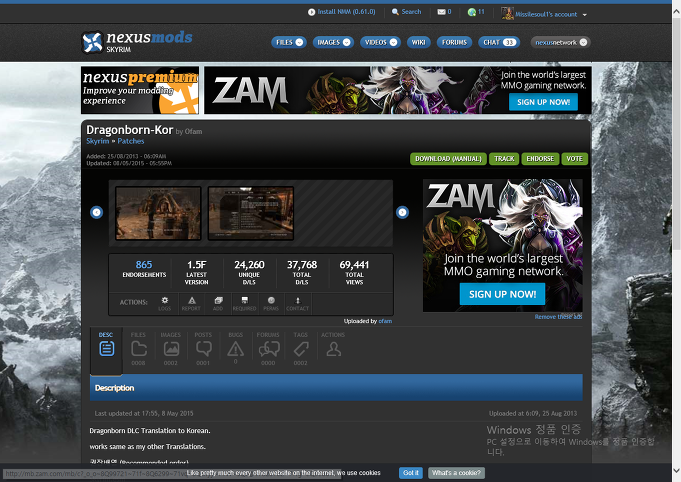Image resolution: width=681 pixels, height=482 pixels.
Task: Click the Vote button
Action: pyautogui.click(x=575, y=159)
